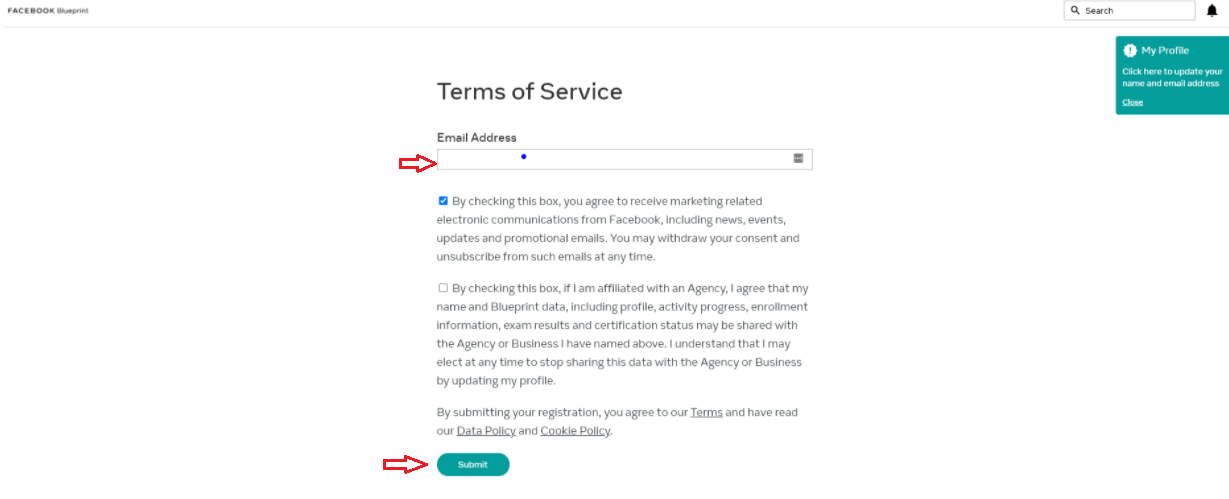Open the Data Policy link
This screenshot has width=1229, height=499.
486,431
